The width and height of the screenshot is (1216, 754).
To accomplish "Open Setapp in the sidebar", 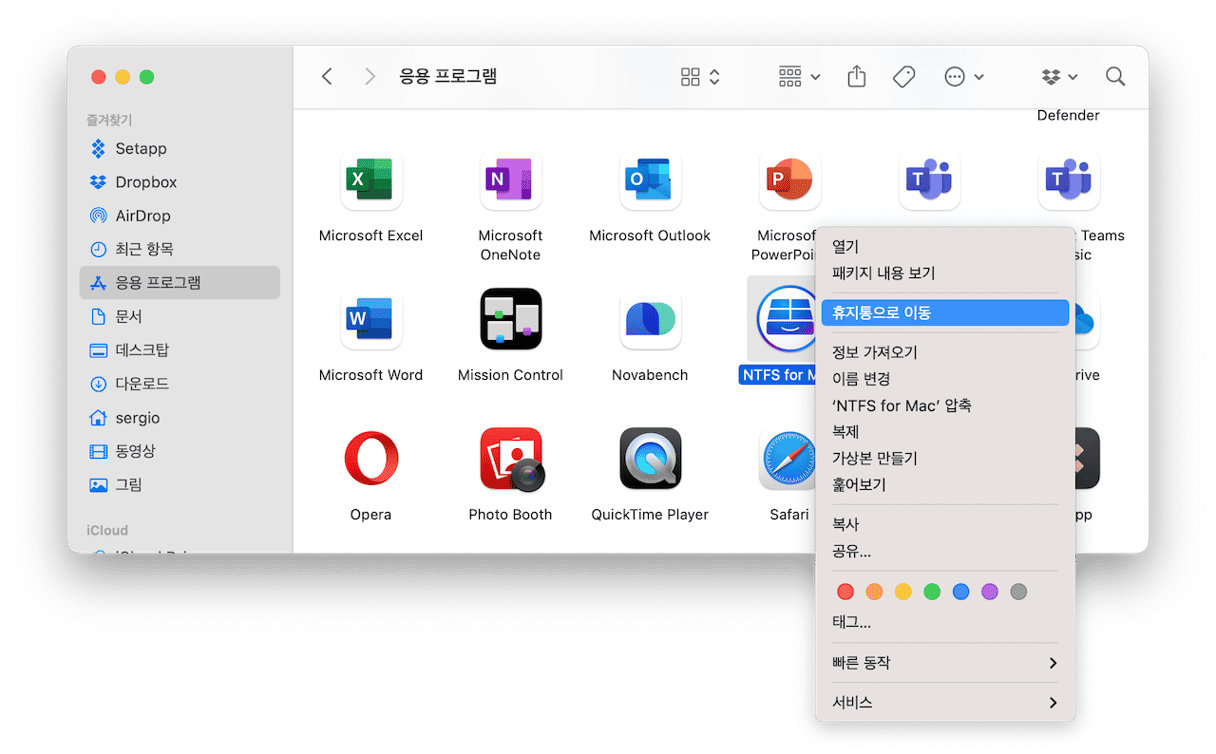I will tap(179, 149).
